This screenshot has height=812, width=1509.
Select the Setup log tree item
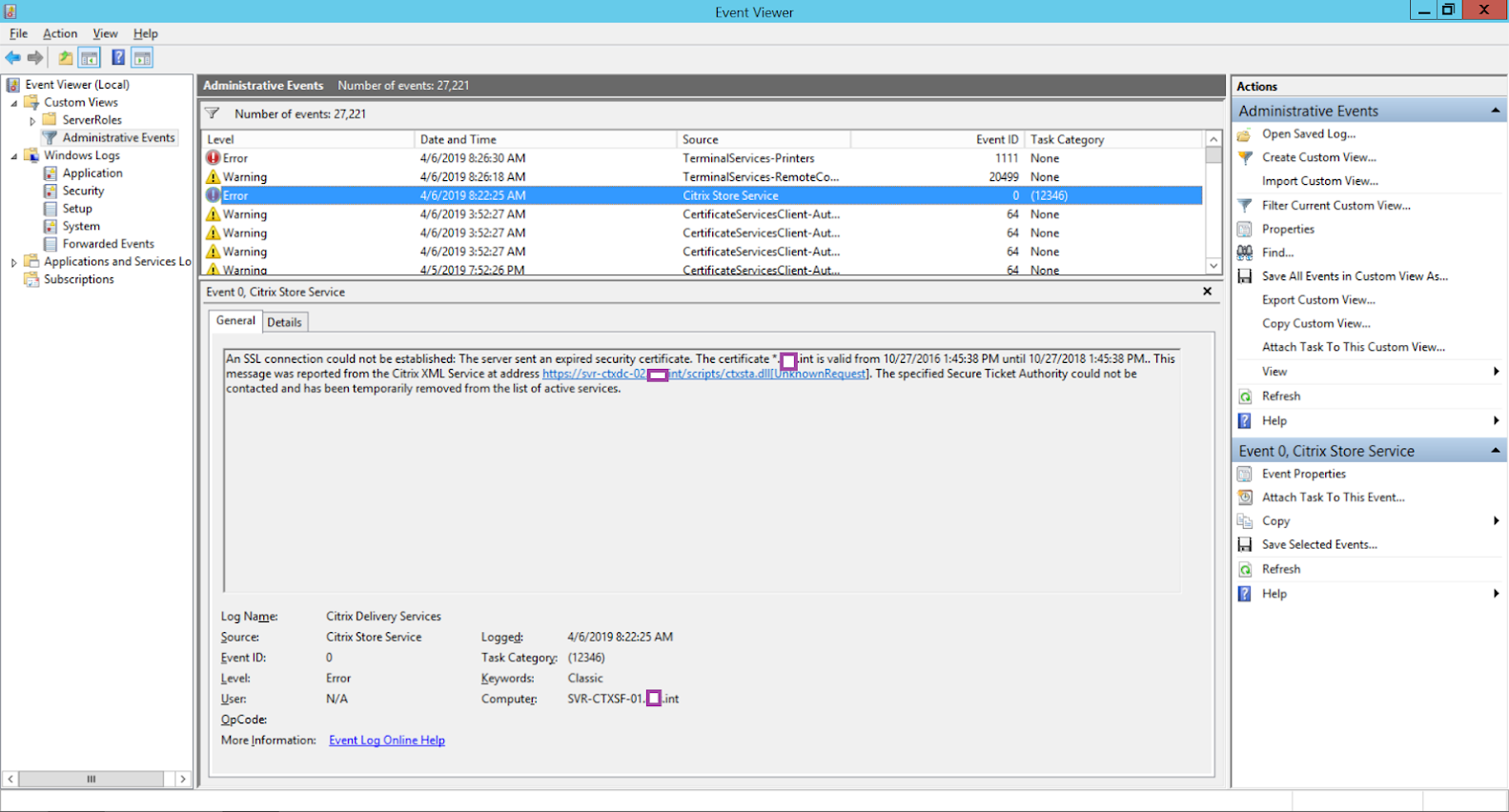(77, 209)
